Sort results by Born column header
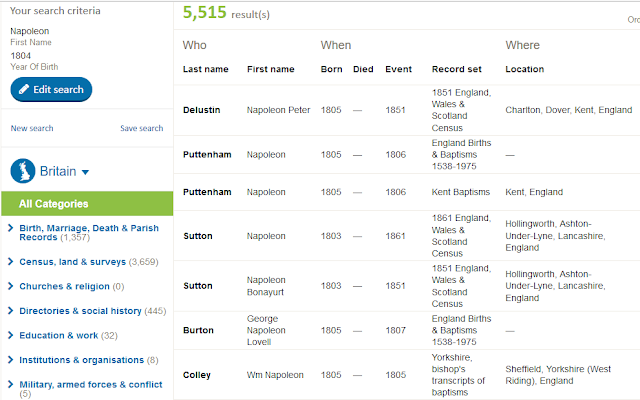 (331, 69)
